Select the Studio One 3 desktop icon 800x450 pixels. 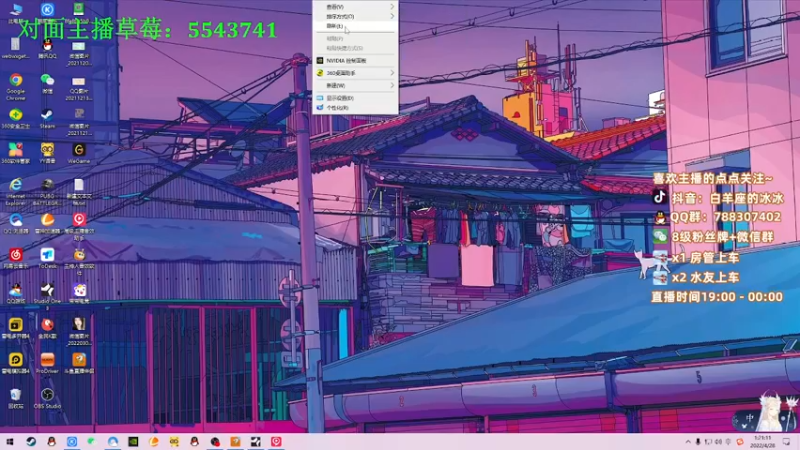47,297
